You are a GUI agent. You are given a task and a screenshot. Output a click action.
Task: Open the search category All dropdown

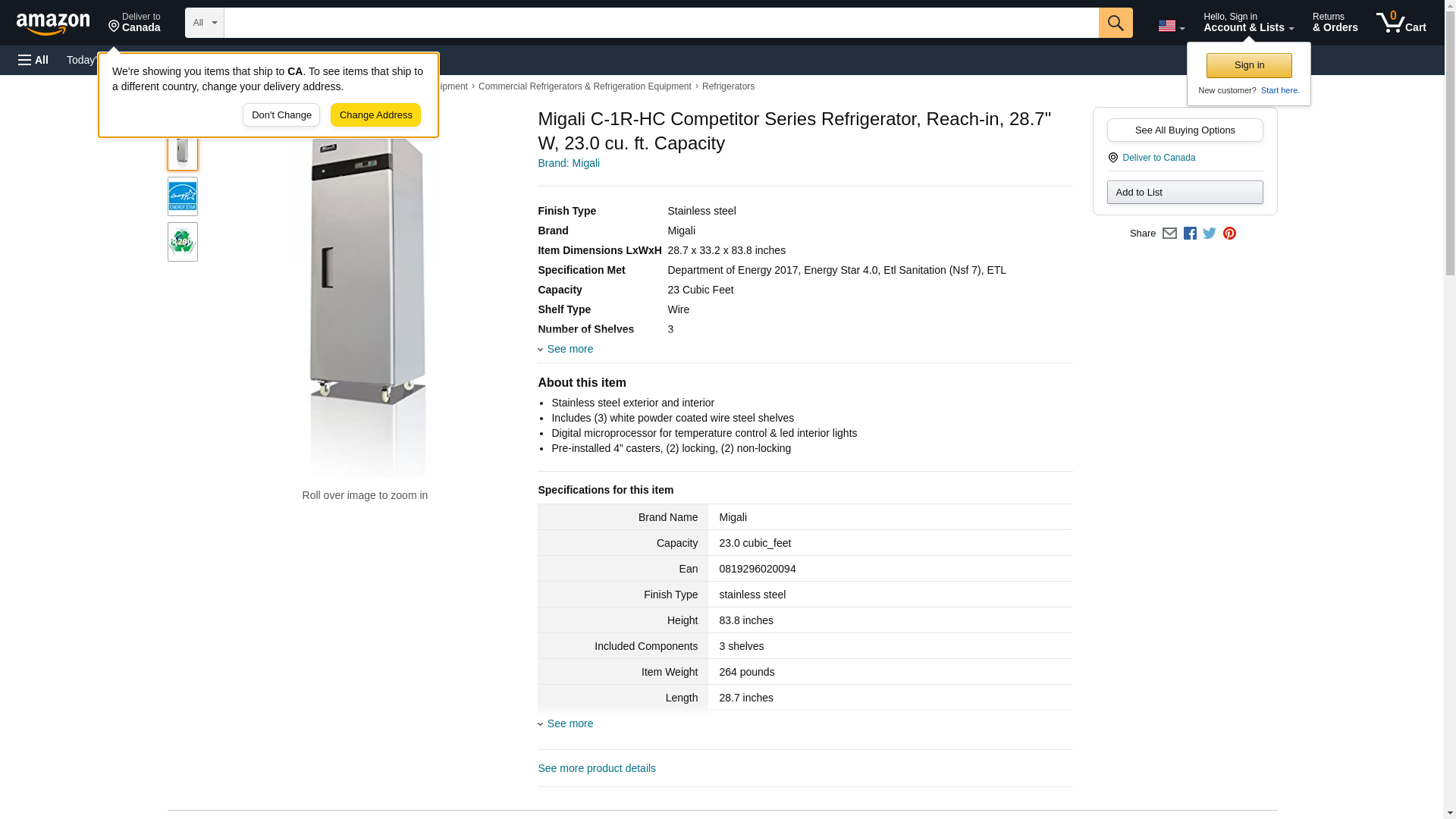[x=204, y=23]
